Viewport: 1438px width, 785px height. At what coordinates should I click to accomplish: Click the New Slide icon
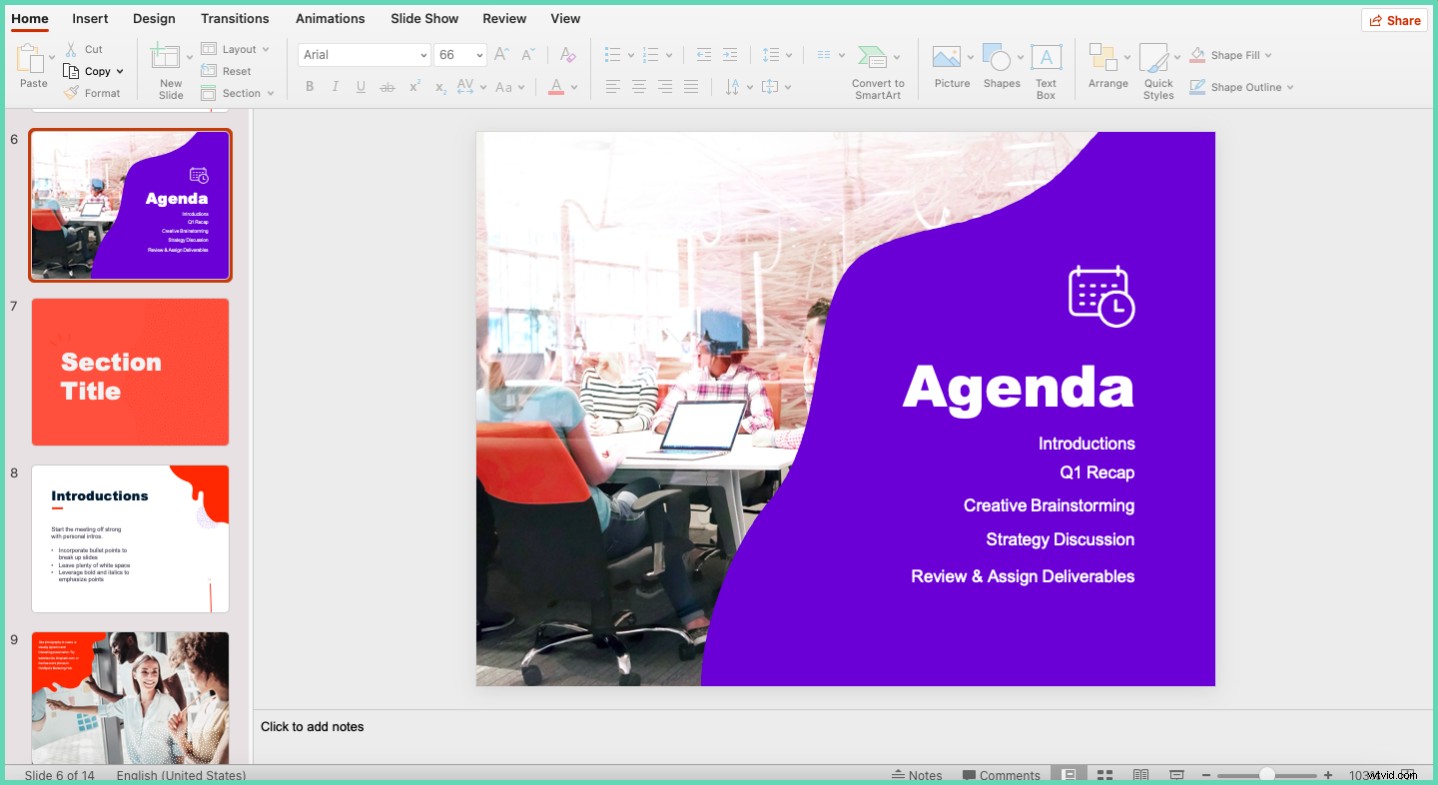[166, 60]
